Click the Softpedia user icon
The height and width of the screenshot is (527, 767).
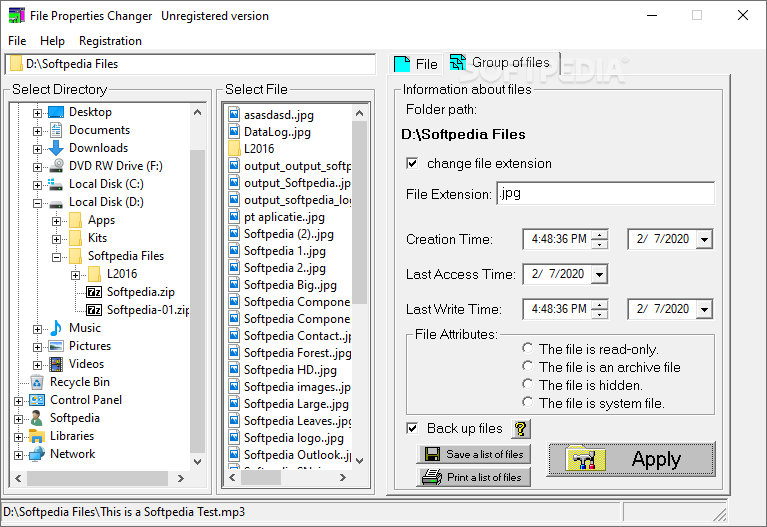click(x=37, y=418)
